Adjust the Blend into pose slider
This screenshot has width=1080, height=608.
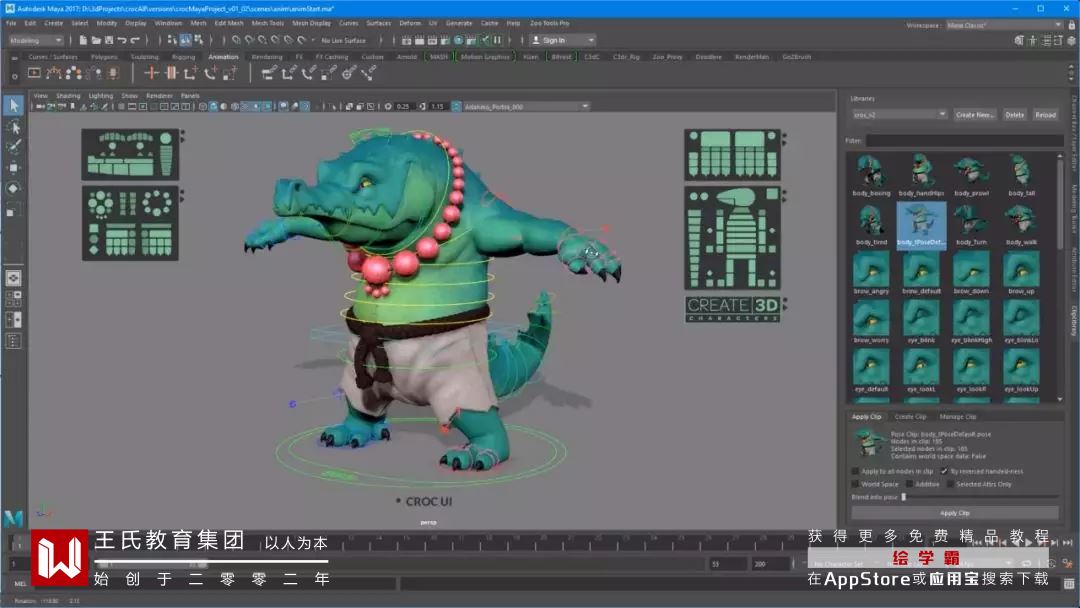tap(904, 496)
